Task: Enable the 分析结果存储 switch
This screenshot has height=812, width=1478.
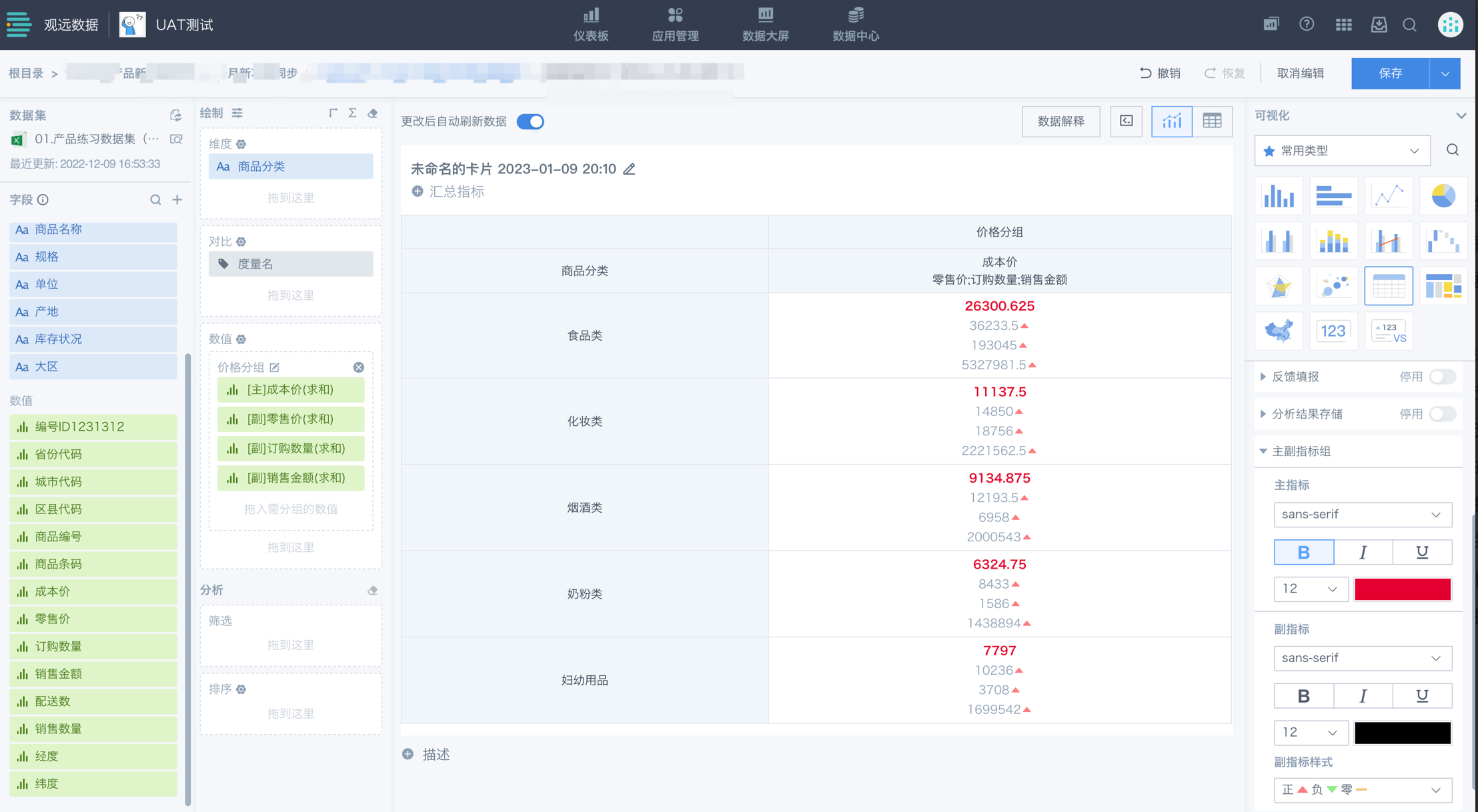Action: (x=1442, y=414)
